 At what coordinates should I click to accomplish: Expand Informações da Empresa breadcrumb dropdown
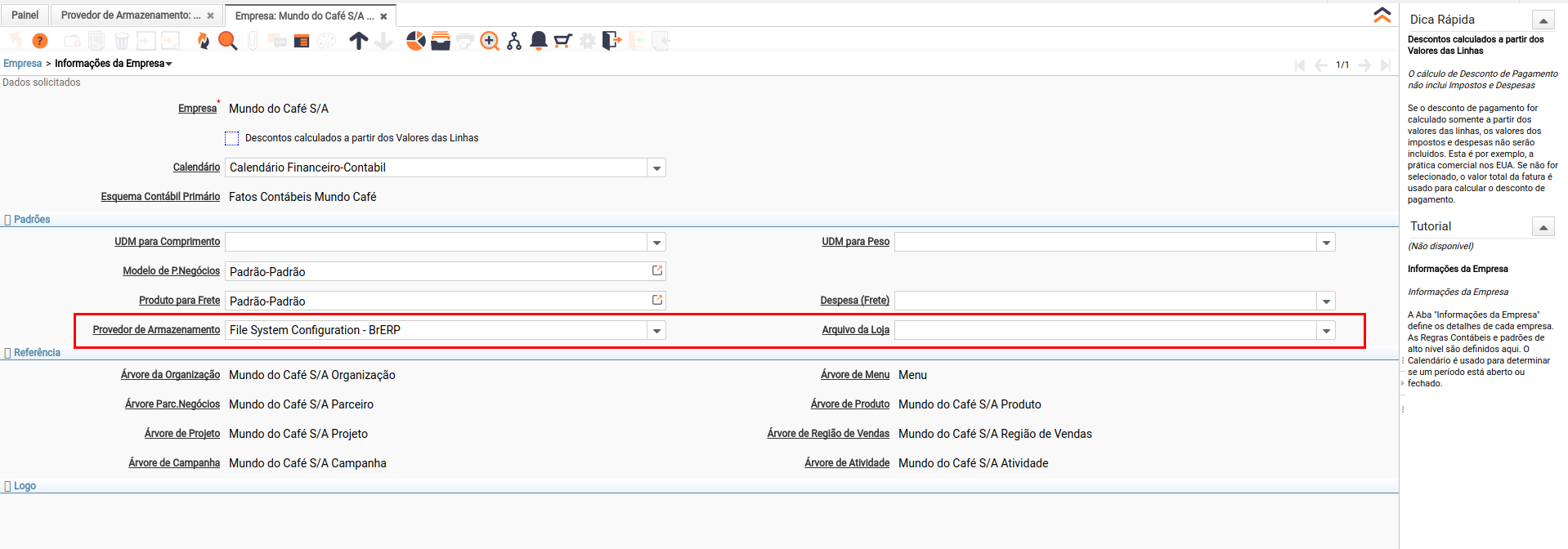pyautogui.click(x=169, y=64)
